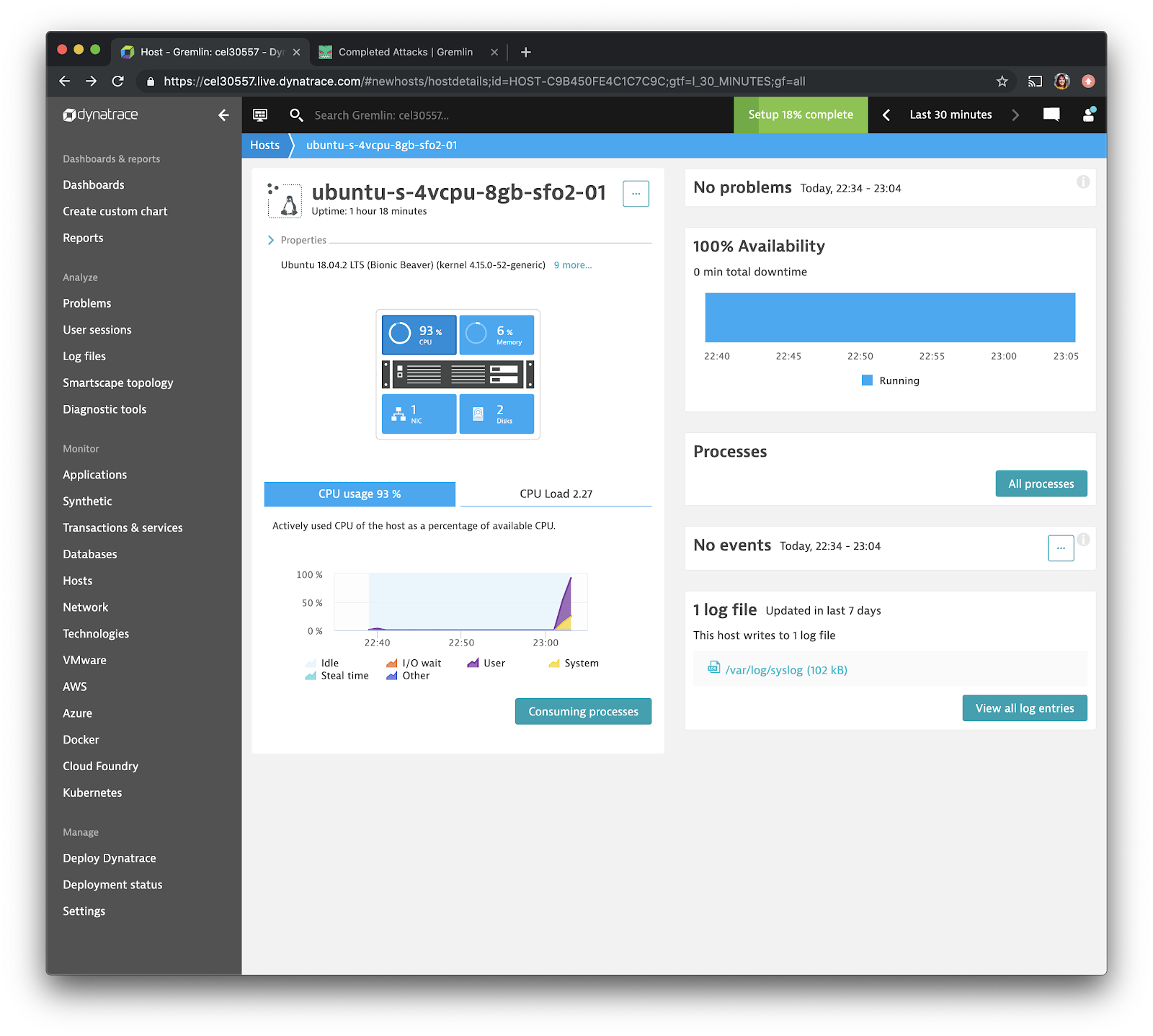Reload the page in browser
This screenshot has width=1153, height=1036.
pyautogui.click(x=118, y=81)
